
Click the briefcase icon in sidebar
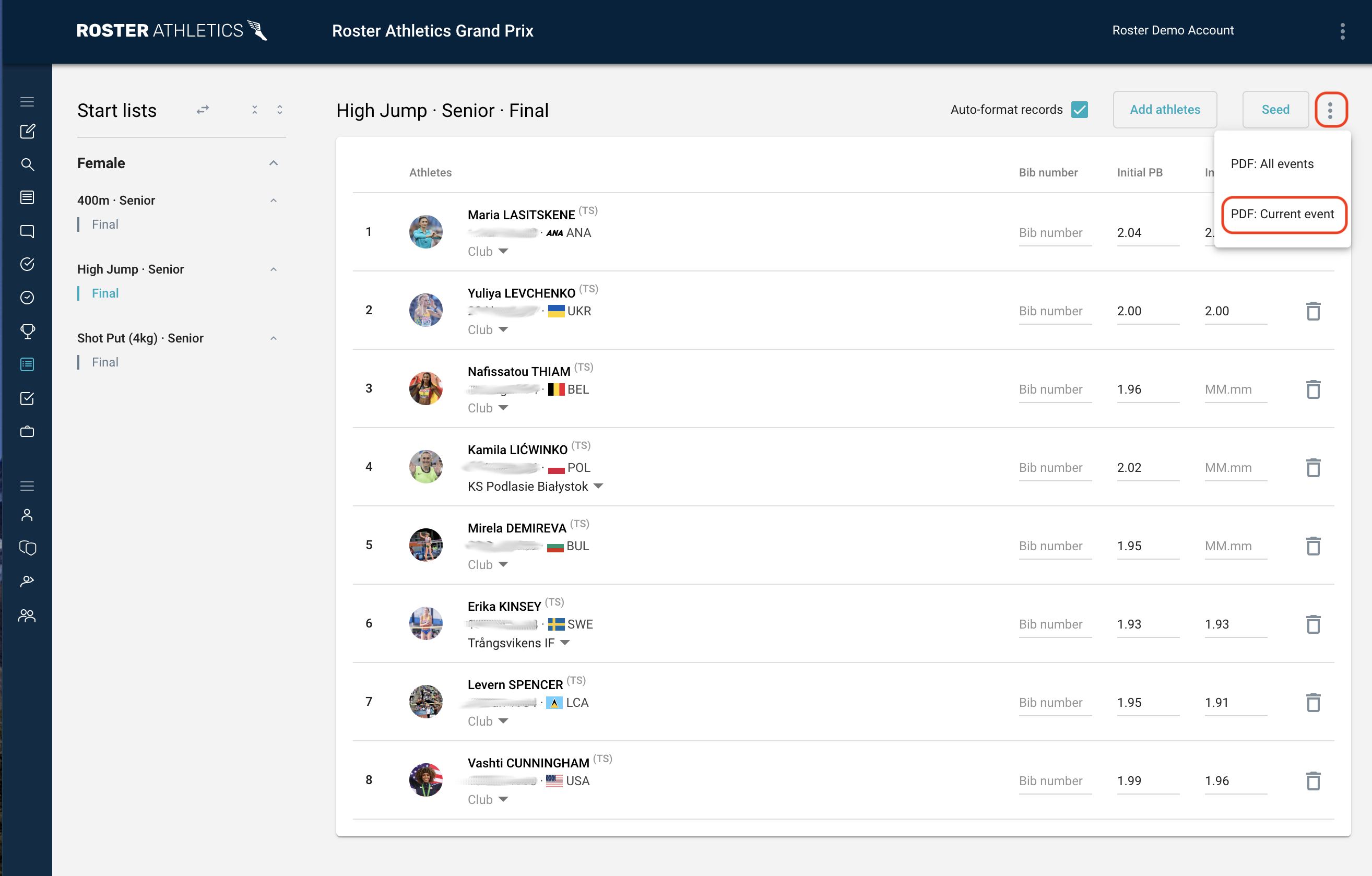pos(27,432)
